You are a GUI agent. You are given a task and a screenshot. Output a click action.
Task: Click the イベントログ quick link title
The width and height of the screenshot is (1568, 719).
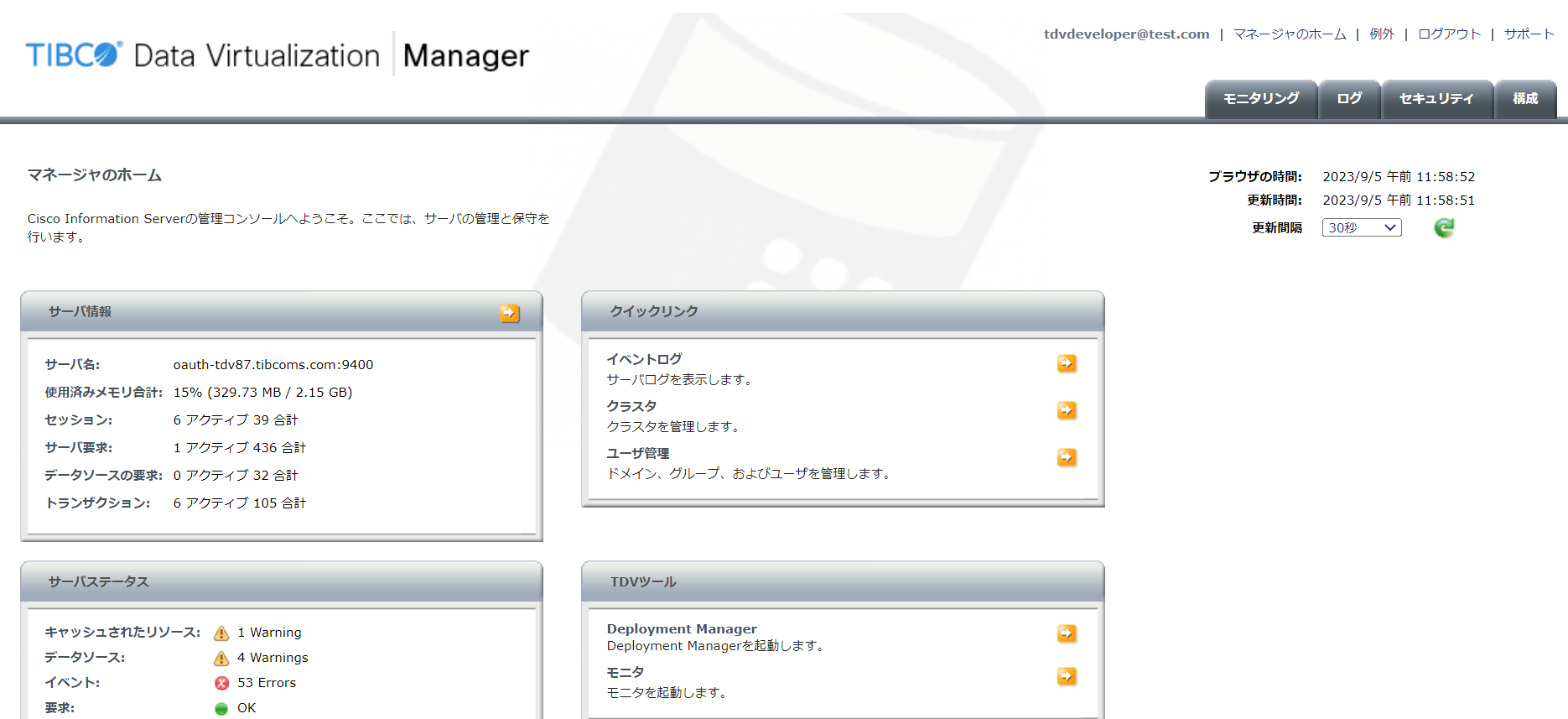pyautogui.click(x=644, y=359)
